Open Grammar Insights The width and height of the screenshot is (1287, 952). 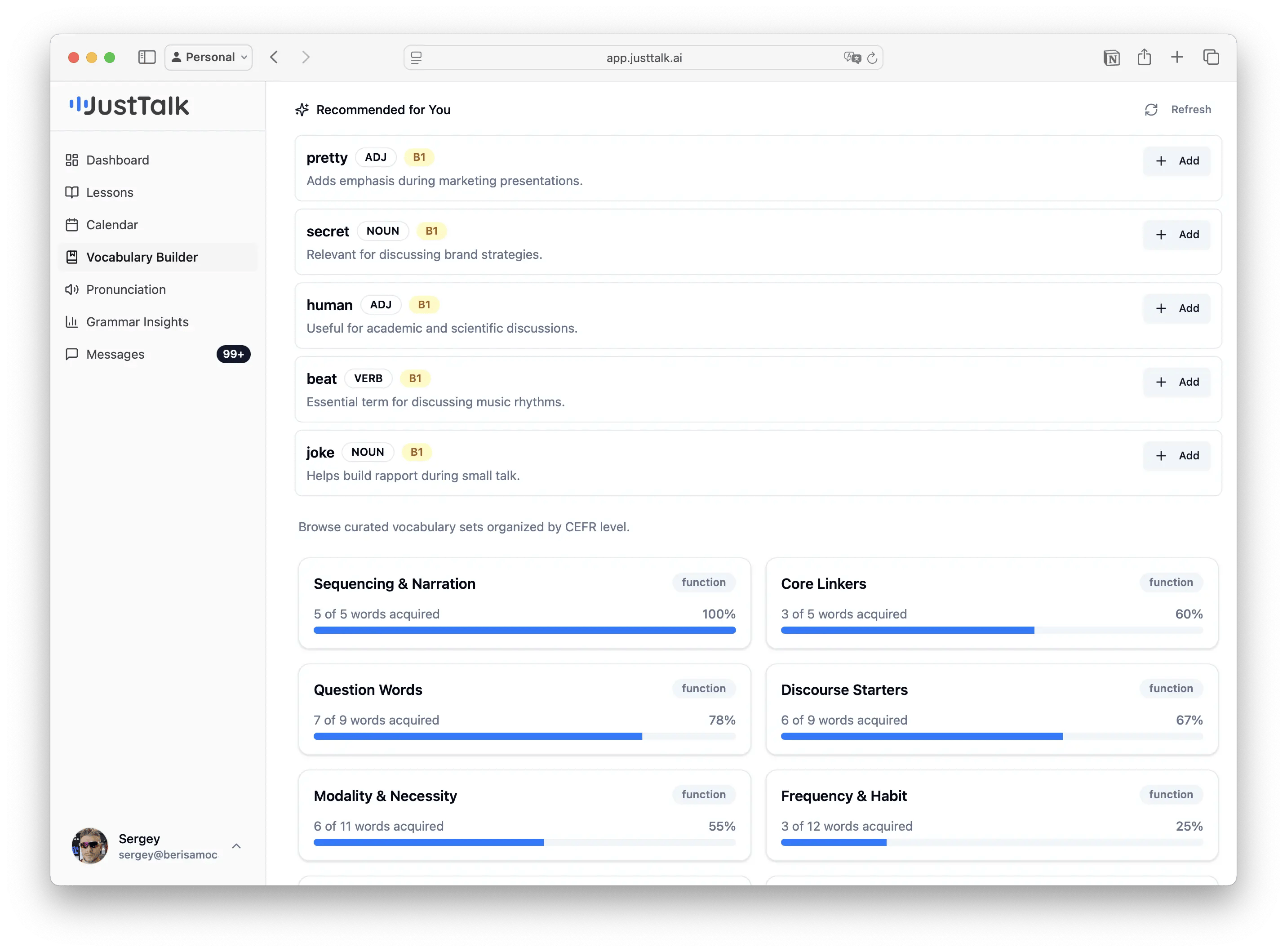pos(158,321)
